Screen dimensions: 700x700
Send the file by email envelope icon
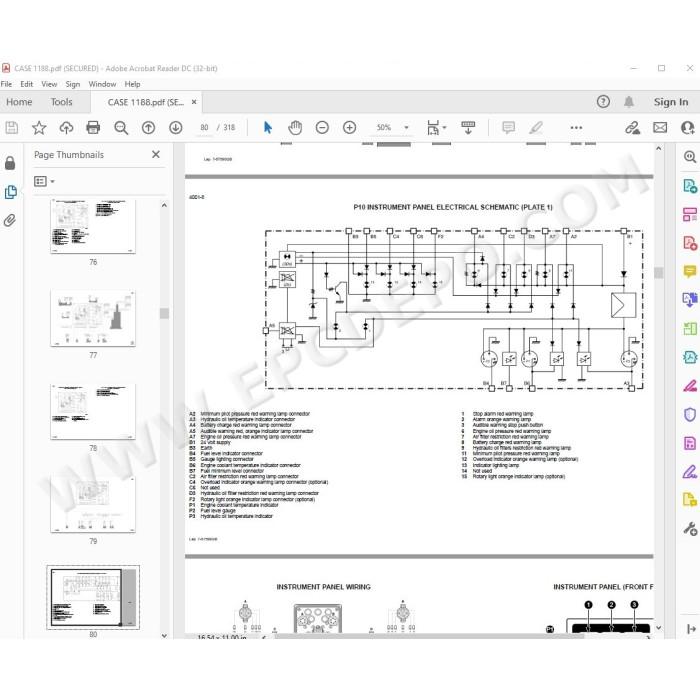660,128
